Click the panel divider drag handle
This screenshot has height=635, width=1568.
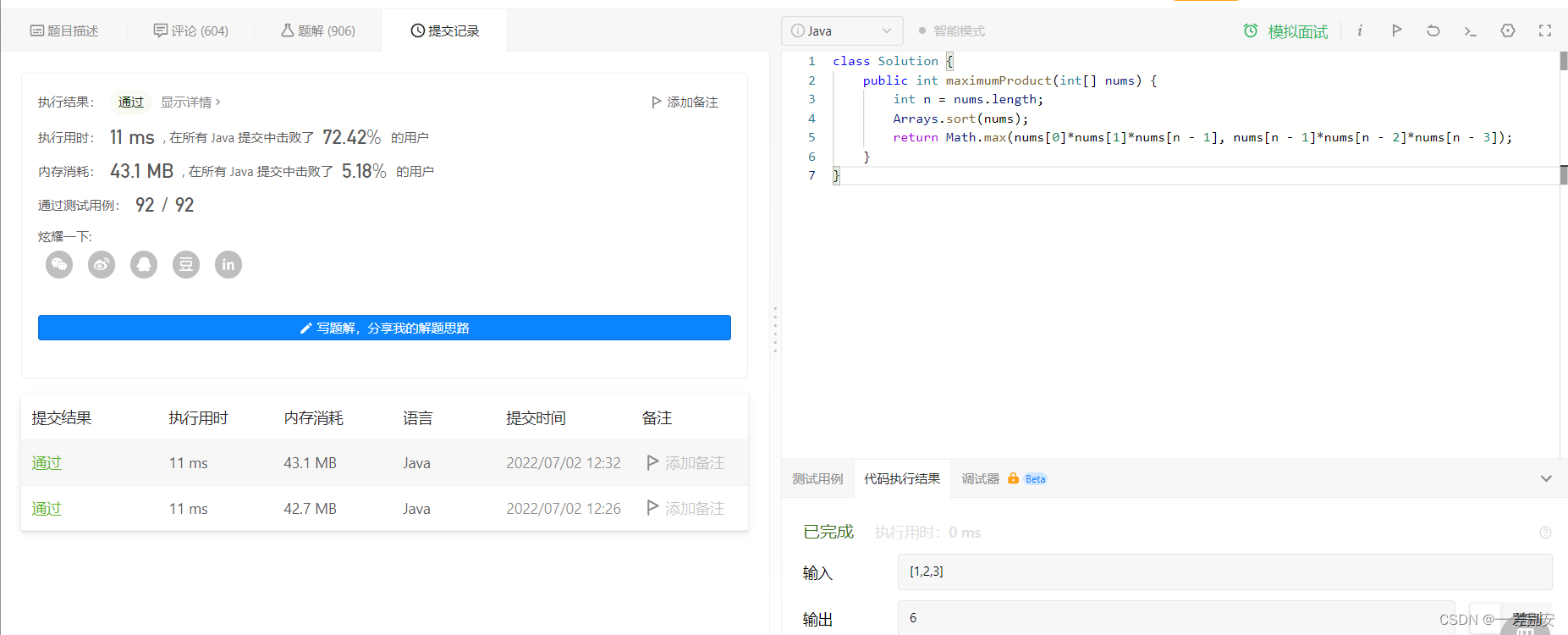(774, 329)
